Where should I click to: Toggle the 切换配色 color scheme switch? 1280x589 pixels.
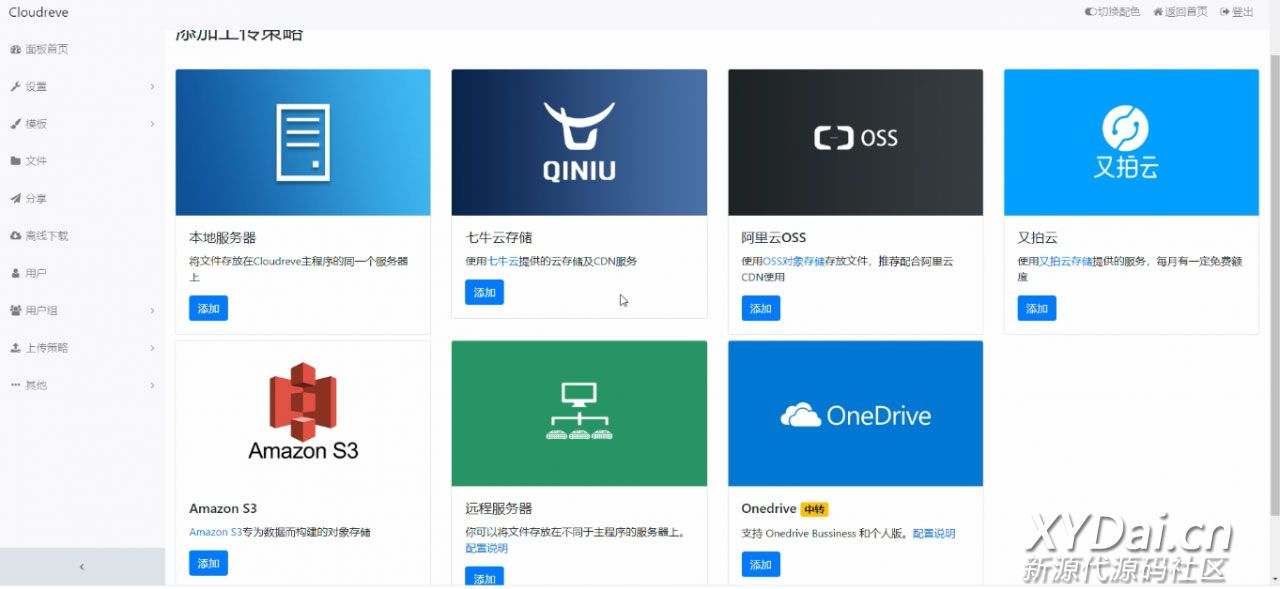(1090, 12)
